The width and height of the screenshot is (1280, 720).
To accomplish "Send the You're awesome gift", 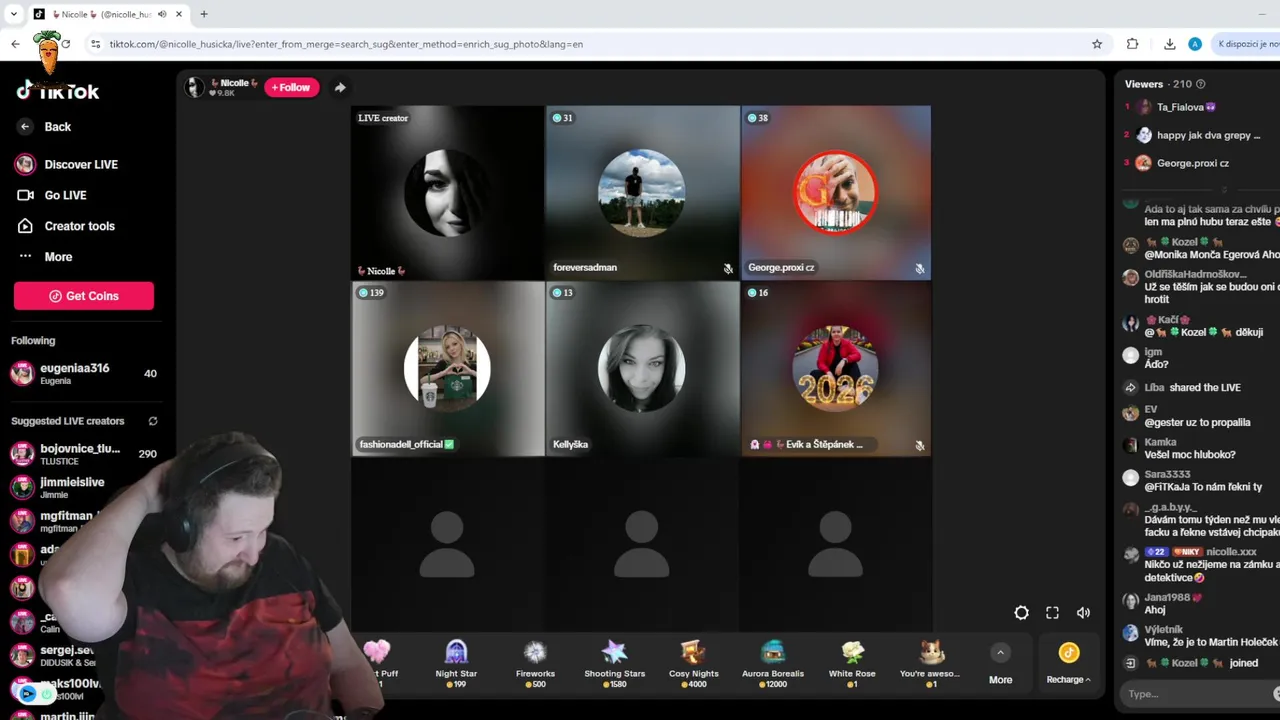I will point(930,663).
